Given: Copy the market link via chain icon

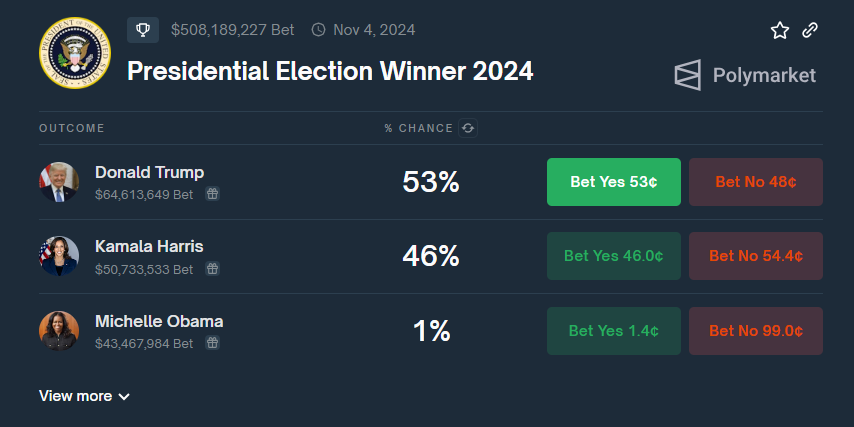Looking at the screenshot, I should click(x=810, y=30).
